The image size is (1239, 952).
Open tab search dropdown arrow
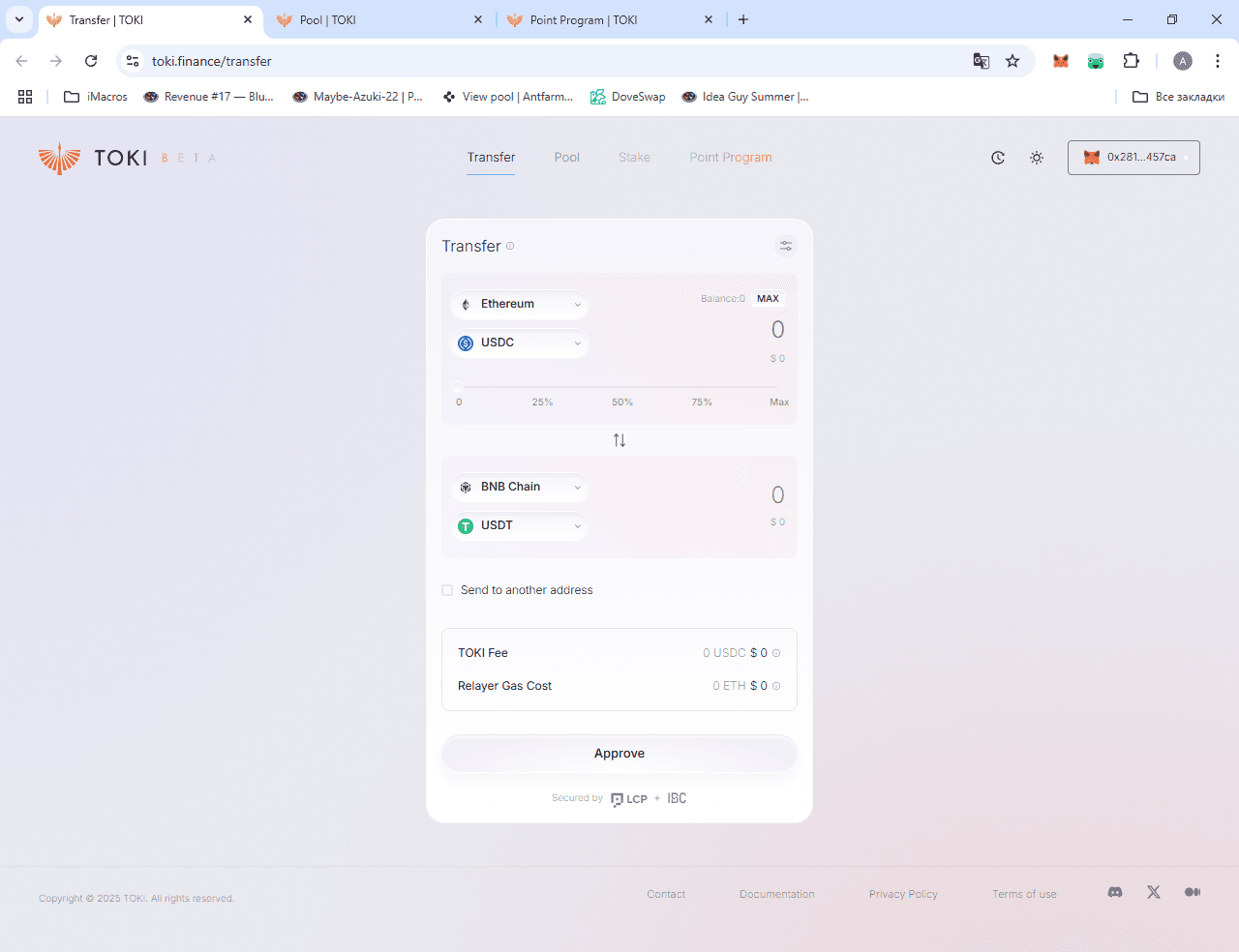pos(19,19)
